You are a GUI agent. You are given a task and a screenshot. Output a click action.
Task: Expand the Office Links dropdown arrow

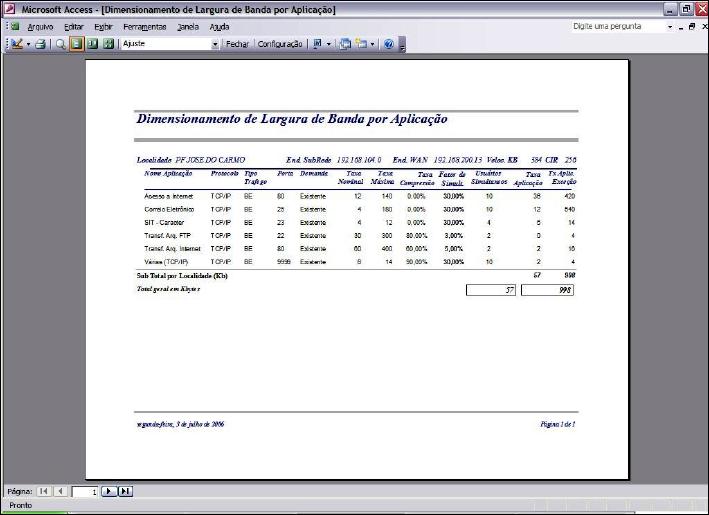point(329,44)
